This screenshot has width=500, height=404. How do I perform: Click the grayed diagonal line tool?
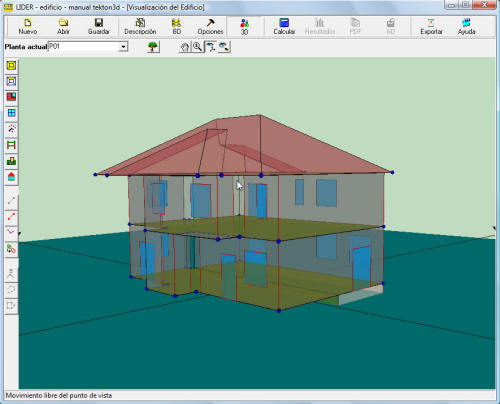pos(11,200)
